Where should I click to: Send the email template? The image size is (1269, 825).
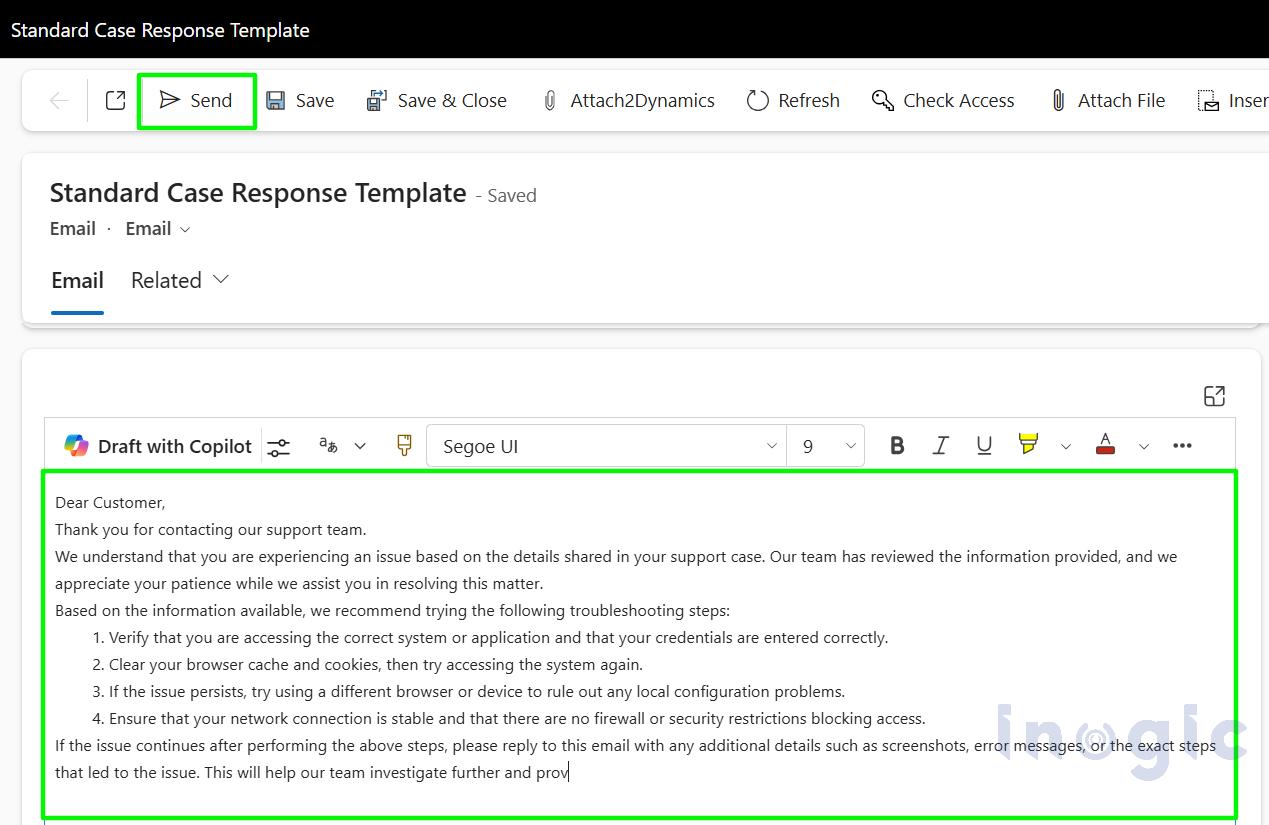point(196,100)
